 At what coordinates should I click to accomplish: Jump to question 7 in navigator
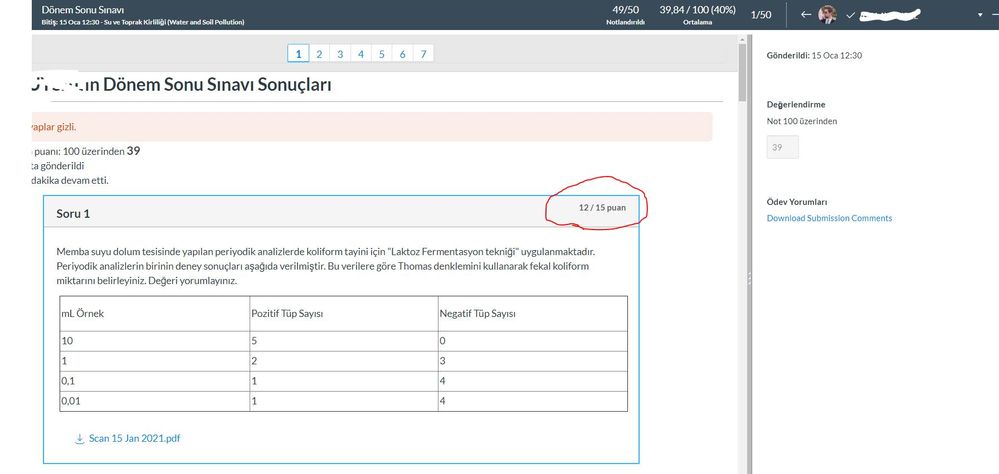[424, 54]
